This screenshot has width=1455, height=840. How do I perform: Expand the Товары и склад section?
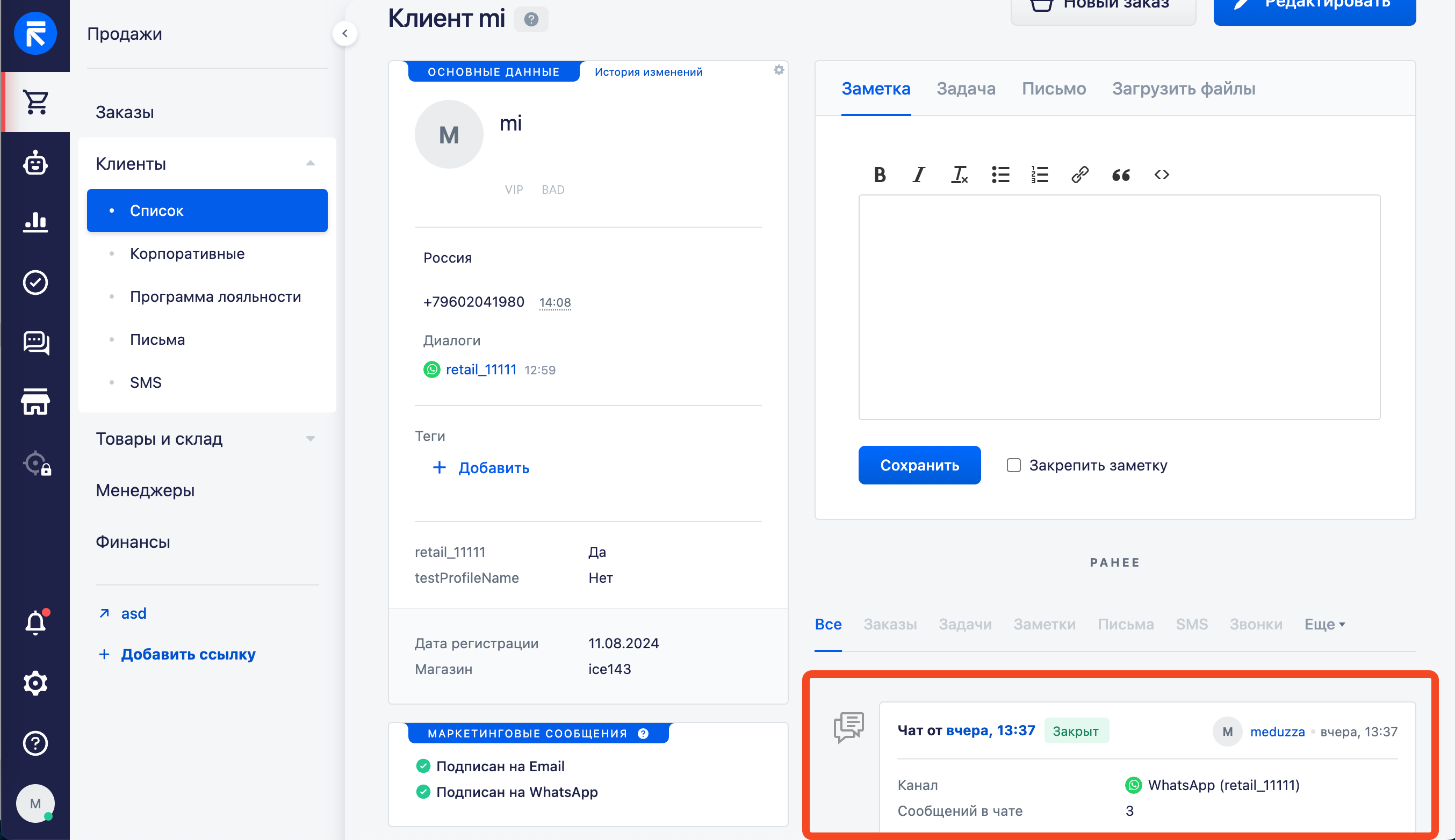(311, 439)
